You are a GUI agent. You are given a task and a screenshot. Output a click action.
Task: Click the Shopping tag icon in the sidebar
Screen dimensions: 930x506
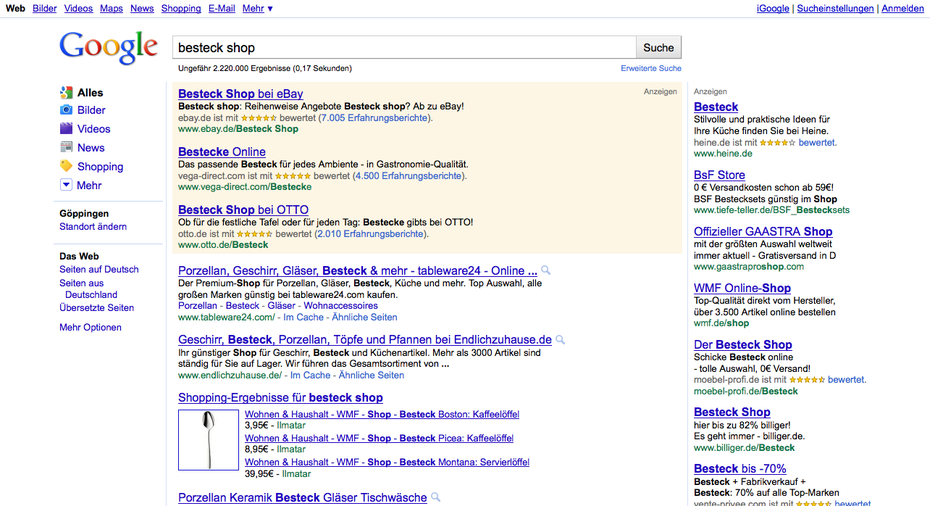click(66, 166)
